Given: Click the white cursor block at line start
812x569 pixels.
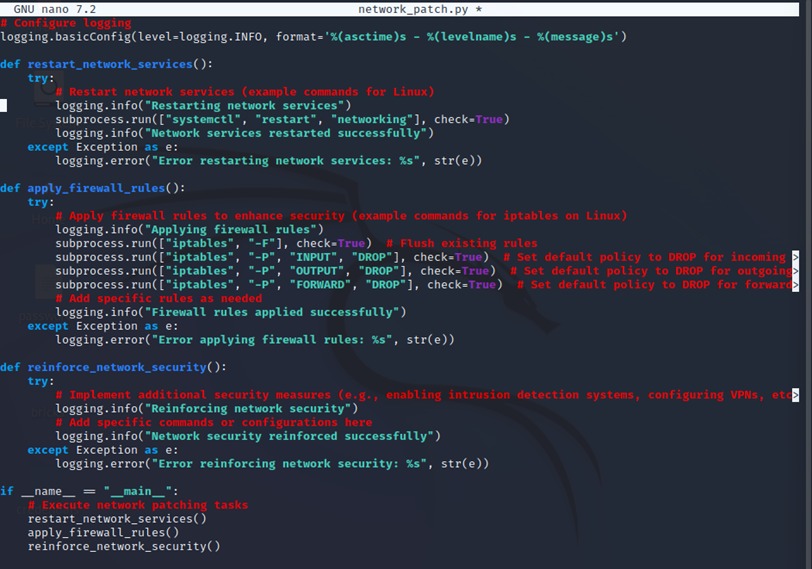Looking at the screenshot, I should pyautogui.click(x=4, y=106).
